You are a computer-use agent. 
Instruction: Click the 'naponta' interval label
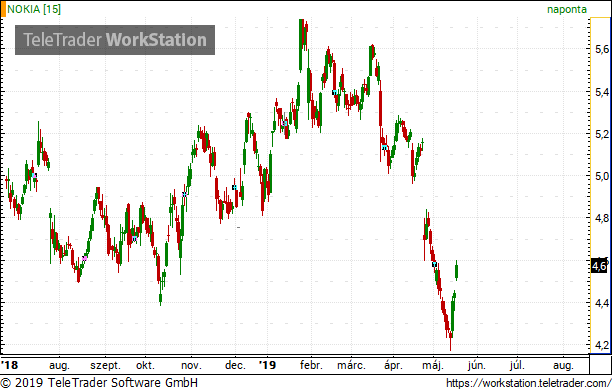(x=567, y=9)
